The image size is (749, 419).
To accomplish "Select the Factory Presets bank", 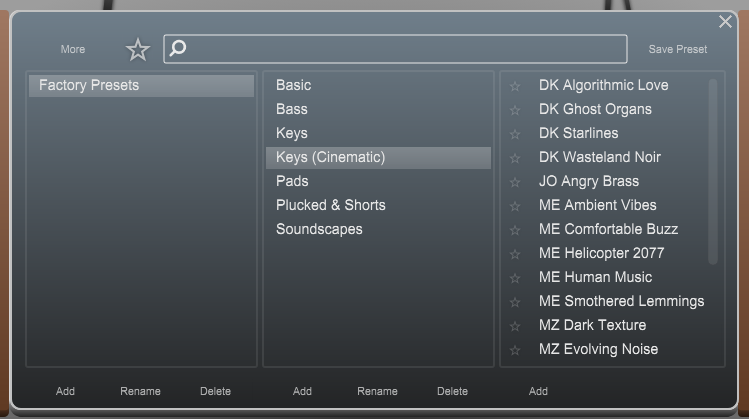I will 141,86.
